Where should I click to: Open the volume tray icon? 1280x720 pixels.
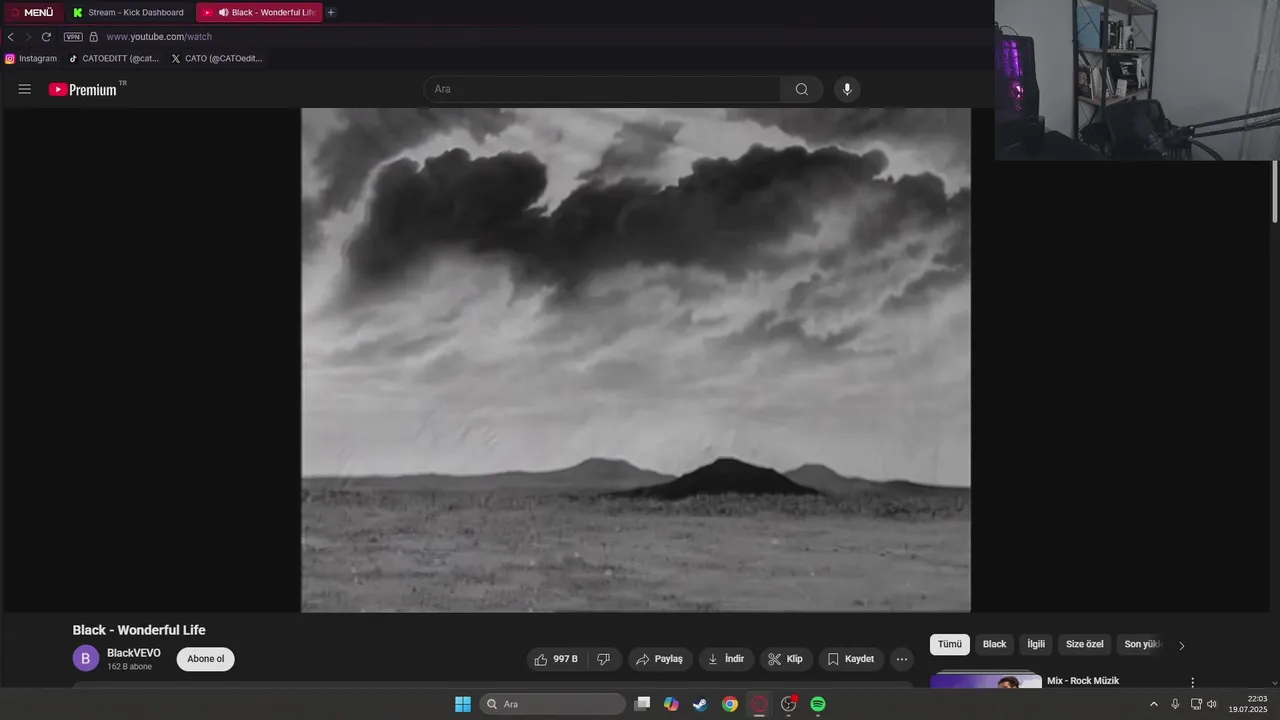(1212, 704)
